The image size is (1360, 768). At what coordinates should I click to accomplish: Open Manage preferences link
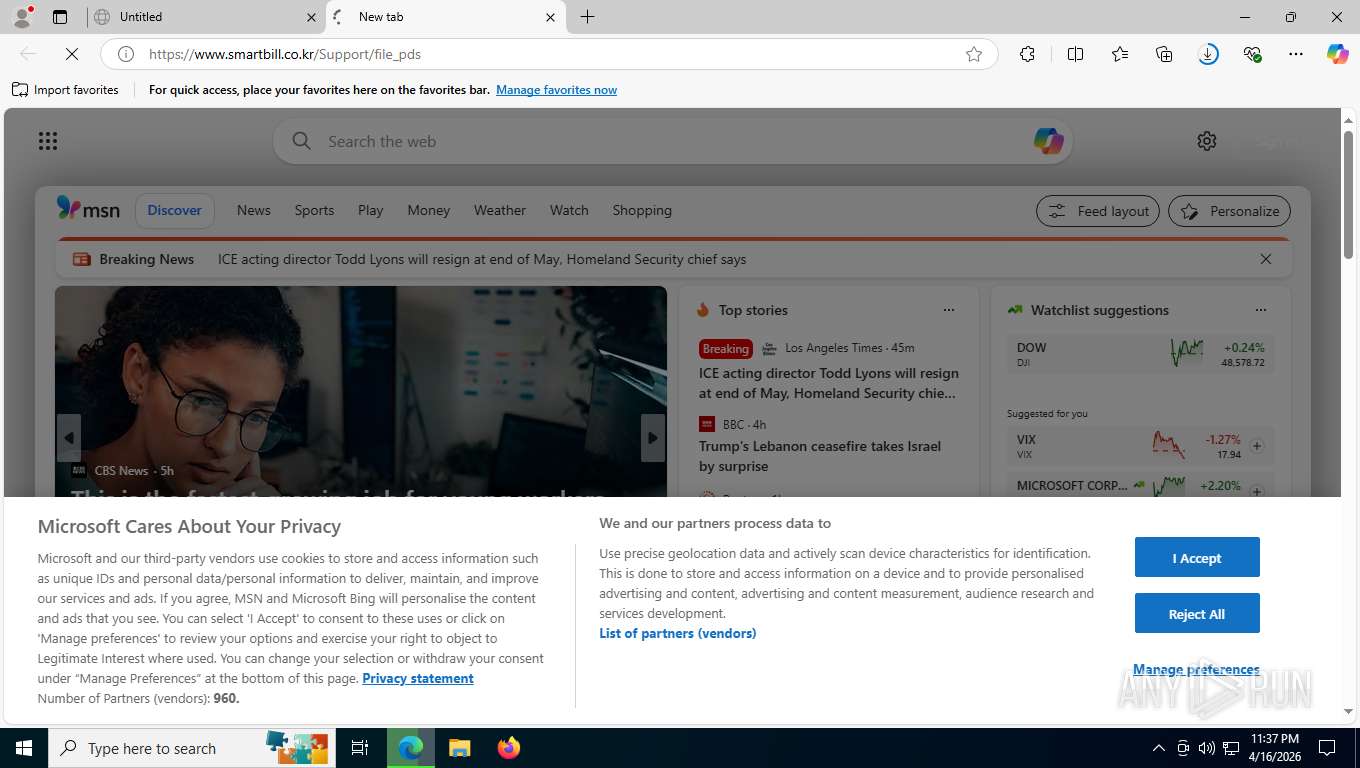(x=1196, y=669)
